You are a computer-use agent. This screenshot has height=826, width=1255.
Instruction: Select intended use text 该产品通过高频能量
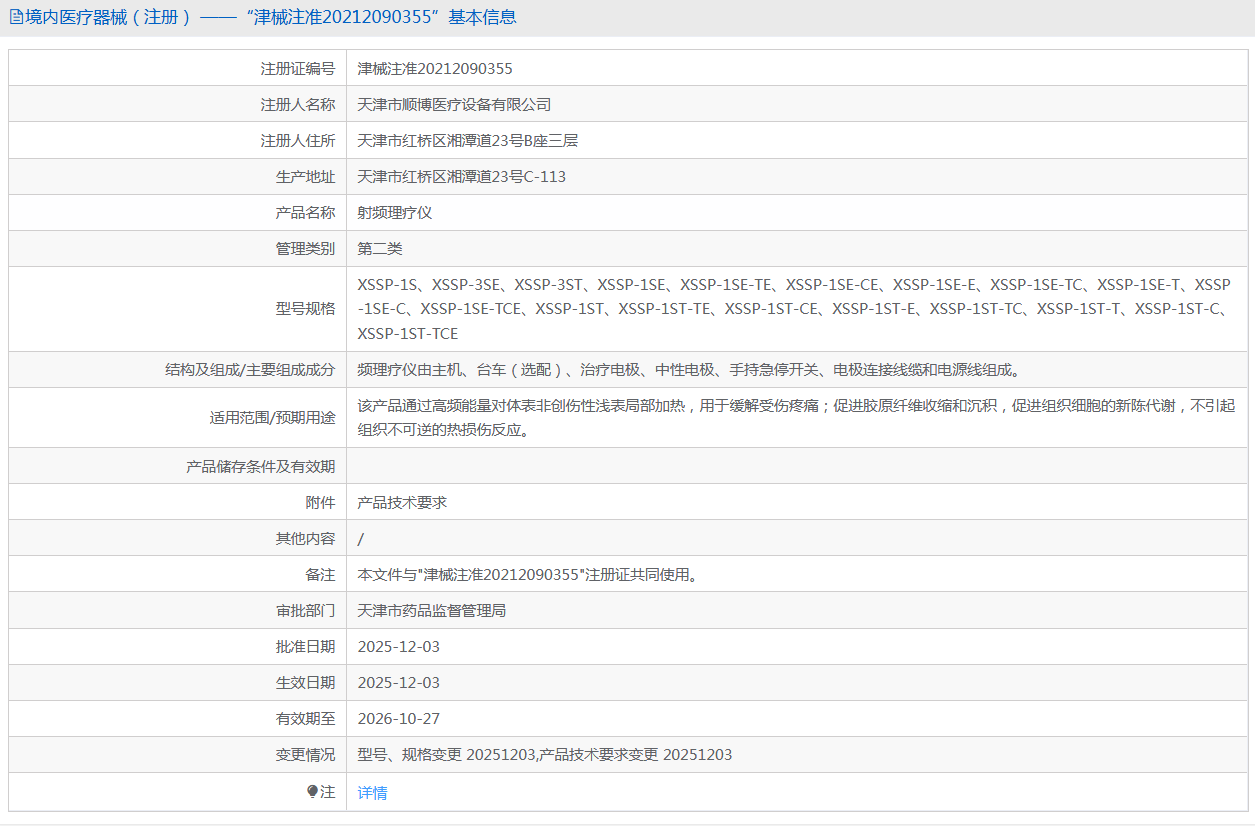point(796,417)
